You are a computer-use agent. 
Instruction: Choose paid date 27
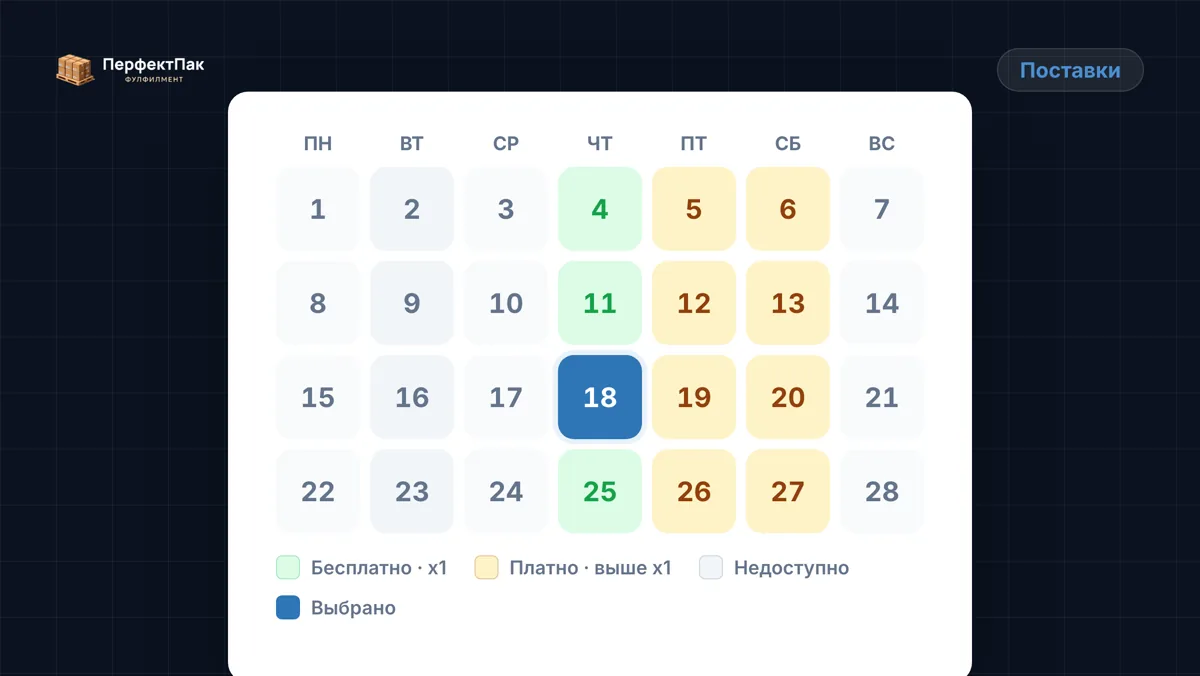pos(788,491)
